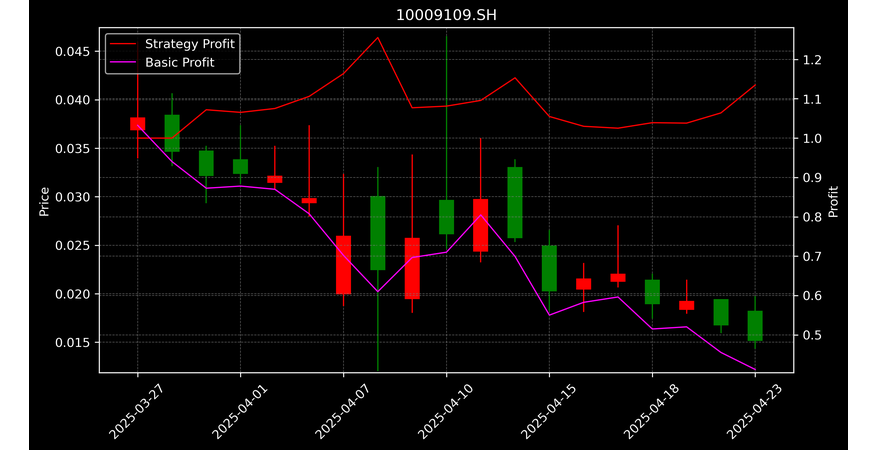Click the magenta Basic Profit legend line
Image resolution: width=878 pixels, height=450 pixels.
click(x=123, y=62)
